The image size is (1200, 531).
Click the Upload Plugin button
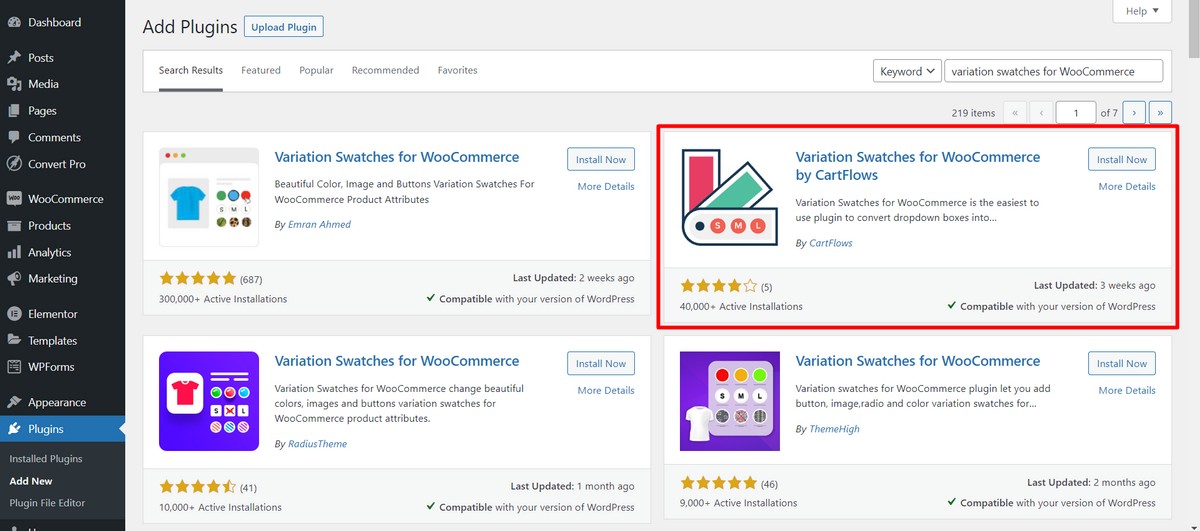click(284, 27)
